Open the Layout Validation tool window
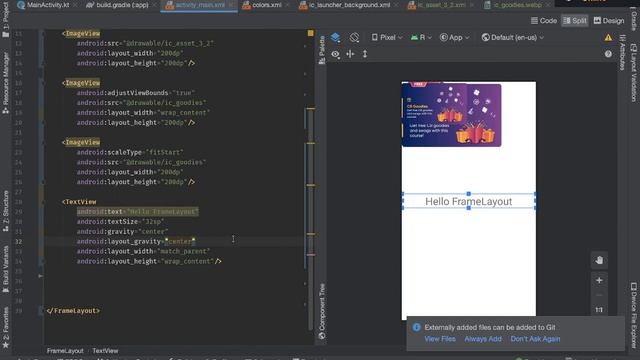Image resolution: width=640 pixels, height=360 pixels. point(633,72)
